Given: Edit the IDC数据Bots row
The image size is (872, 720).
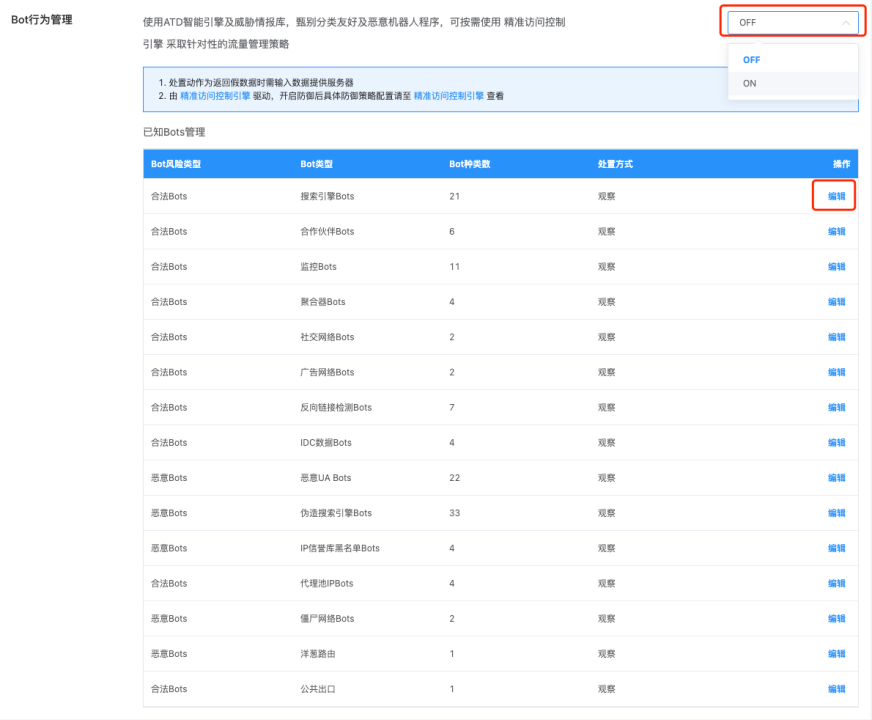Looking at the screenshot, I should tap(836, 443).
